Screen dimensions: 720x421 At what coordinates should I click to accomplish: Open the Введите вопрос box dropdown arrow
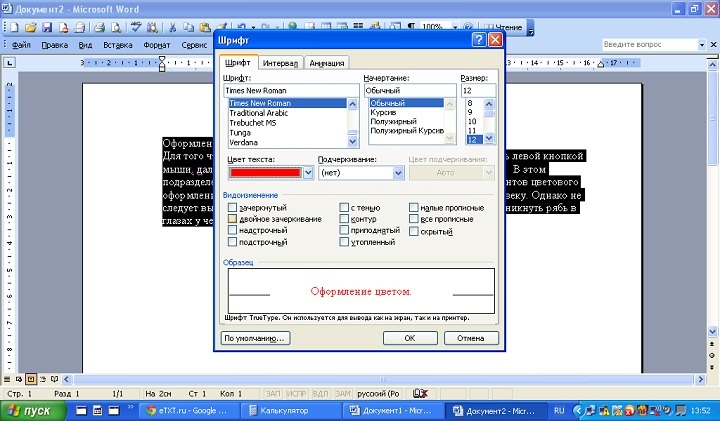coord(702,45)
